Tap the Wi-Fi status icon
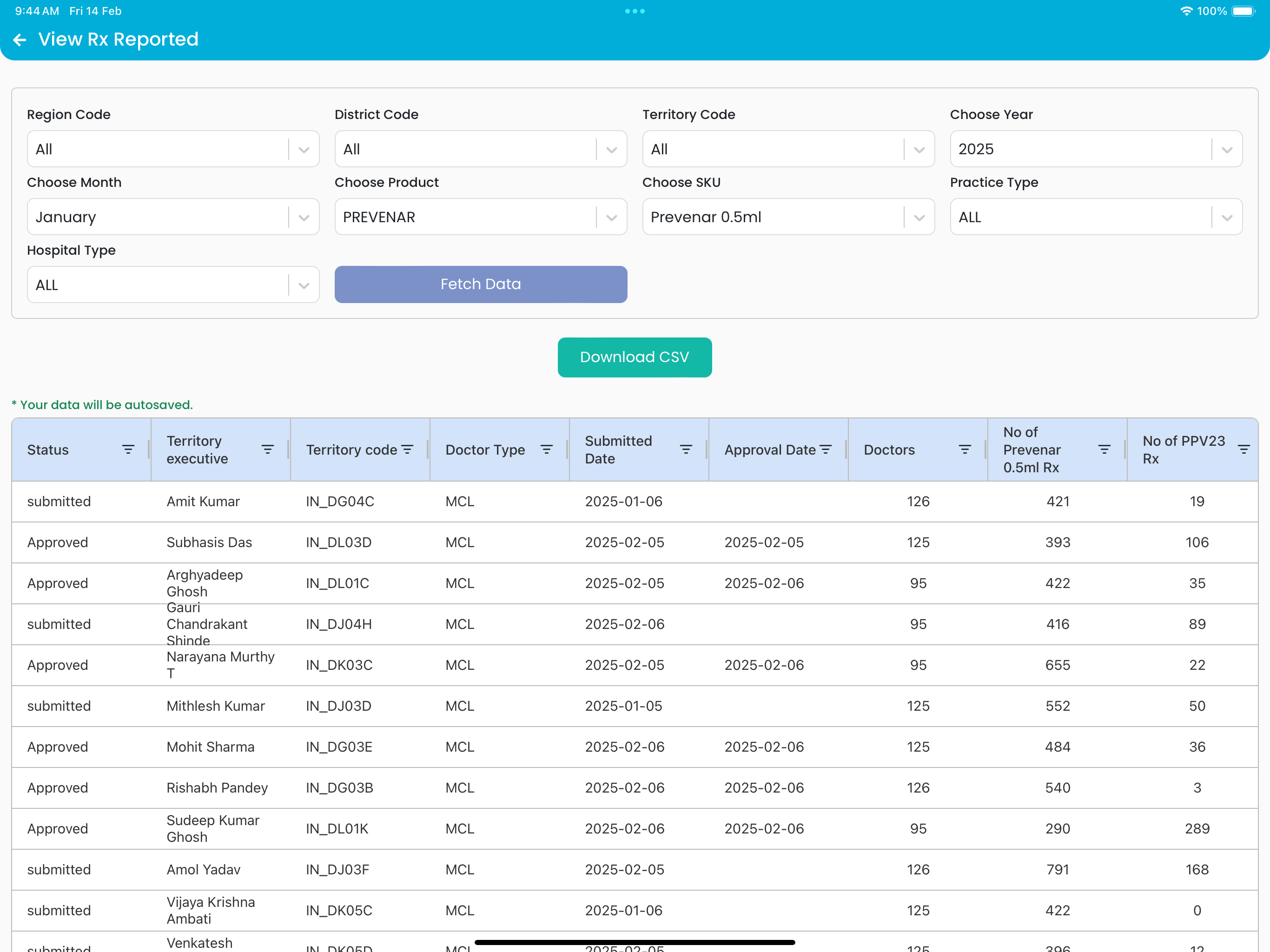The width and height of the screenshot is (1270, 952). [x=1186, y=11]
